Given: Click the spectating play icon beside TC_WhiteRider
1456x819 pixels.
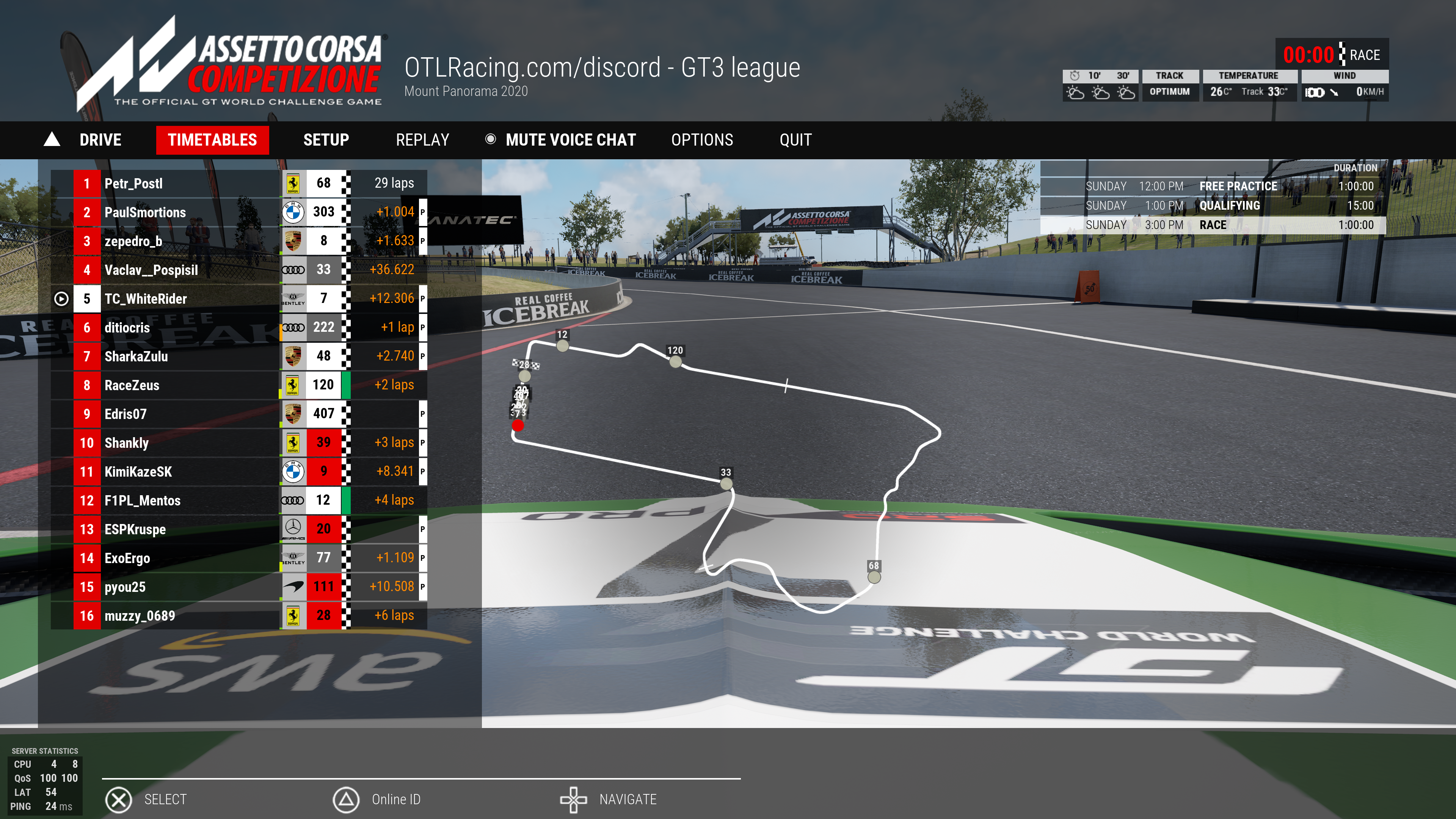Looking at the screenshot, I should tap(61, 298).
